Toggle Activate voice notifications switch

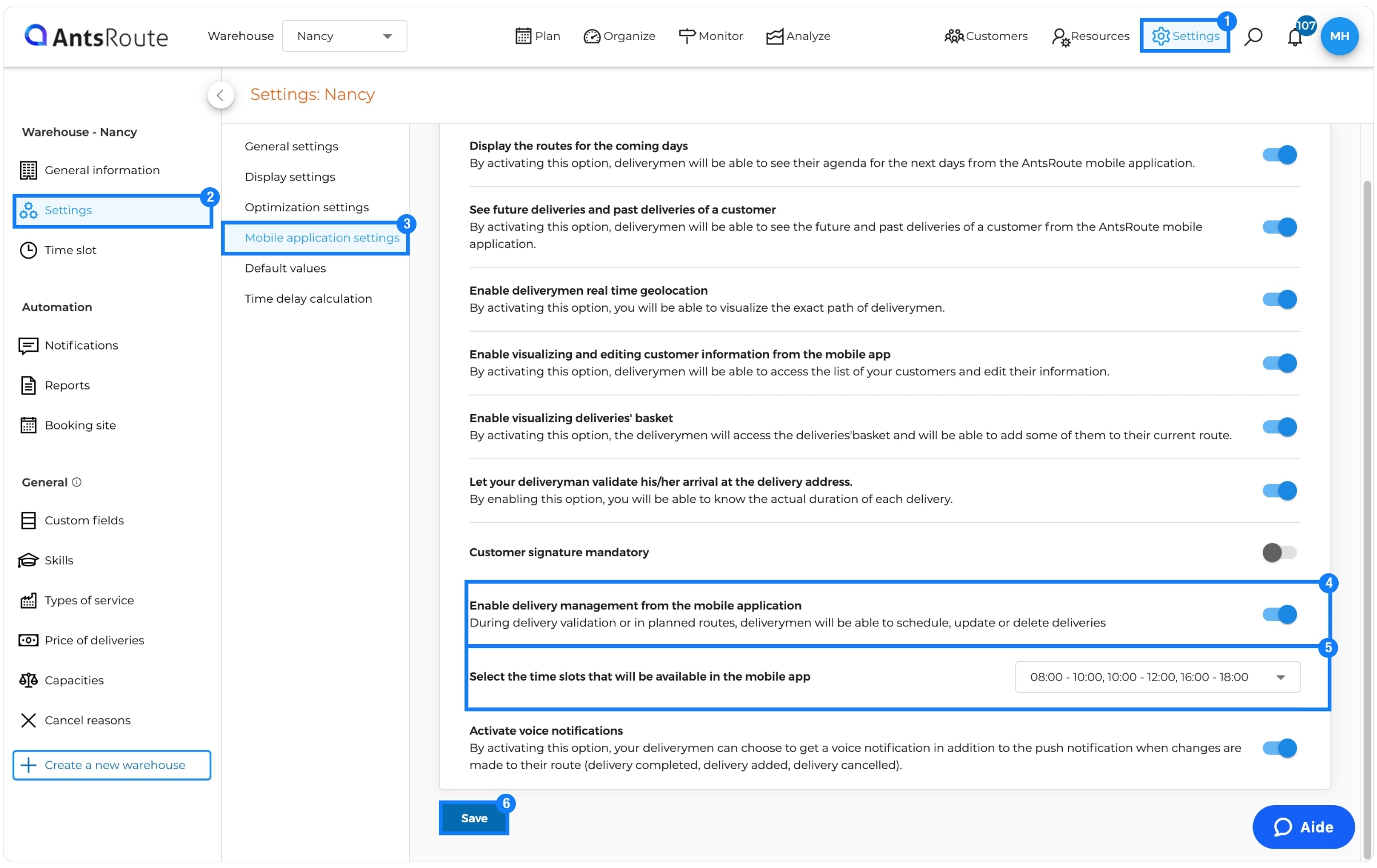click(x=1279, y=749)
